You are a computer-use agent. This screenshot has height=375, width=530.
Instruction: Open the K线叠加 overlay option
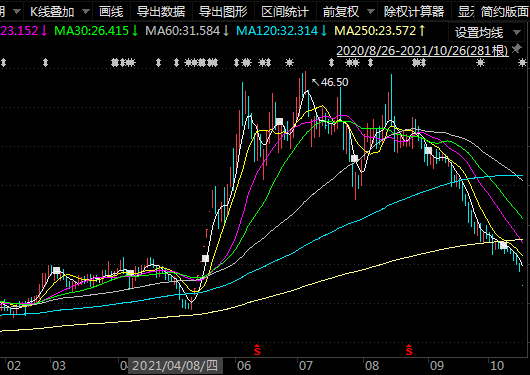click(52, 12)
